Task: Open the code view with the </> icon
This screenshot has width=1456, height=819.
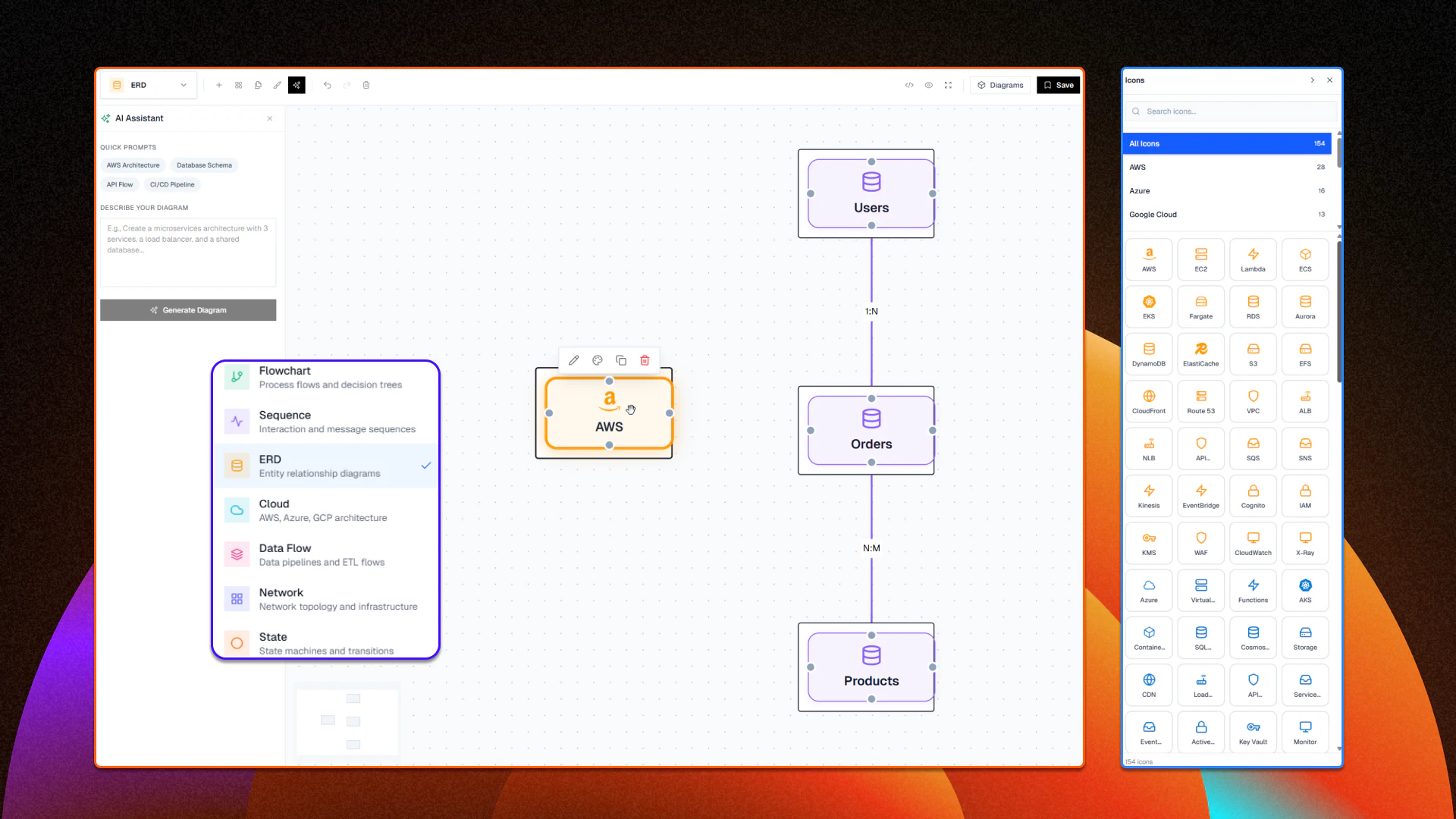Action: click(x=909, y=85)
